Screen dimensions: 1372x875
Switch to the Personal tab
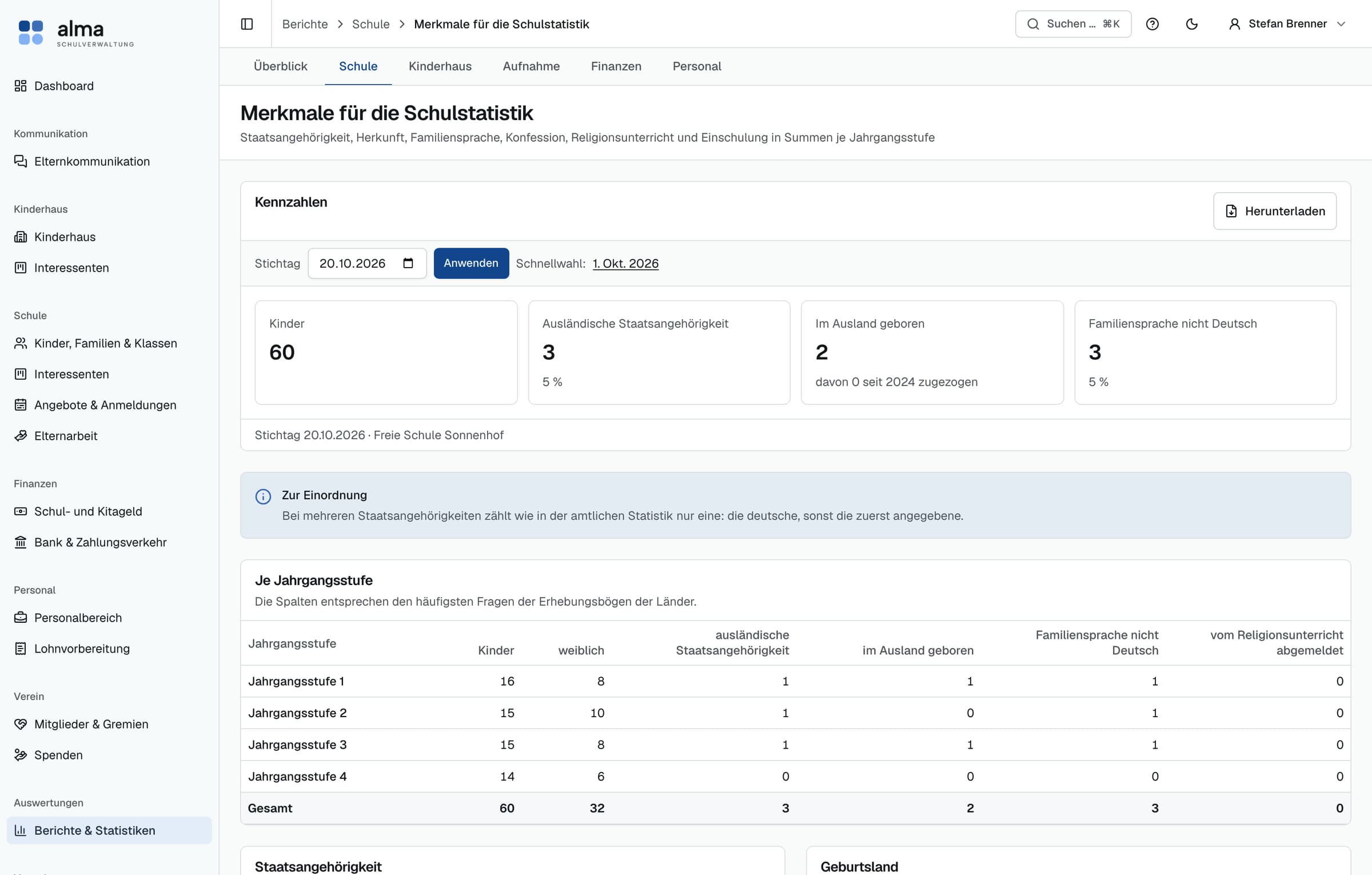click(697, 66)
